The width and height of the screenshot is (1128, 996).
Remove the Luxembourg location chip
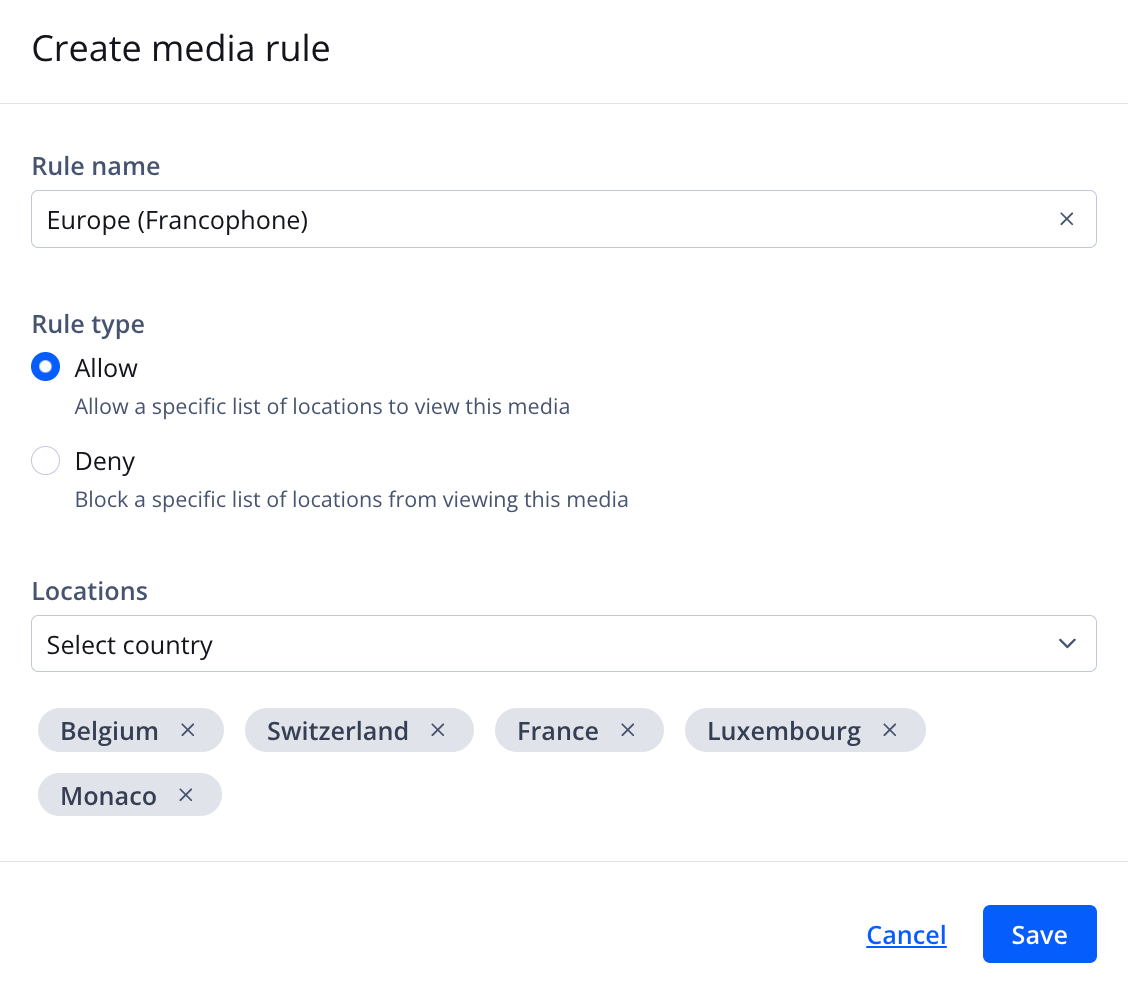pos(889,730)
